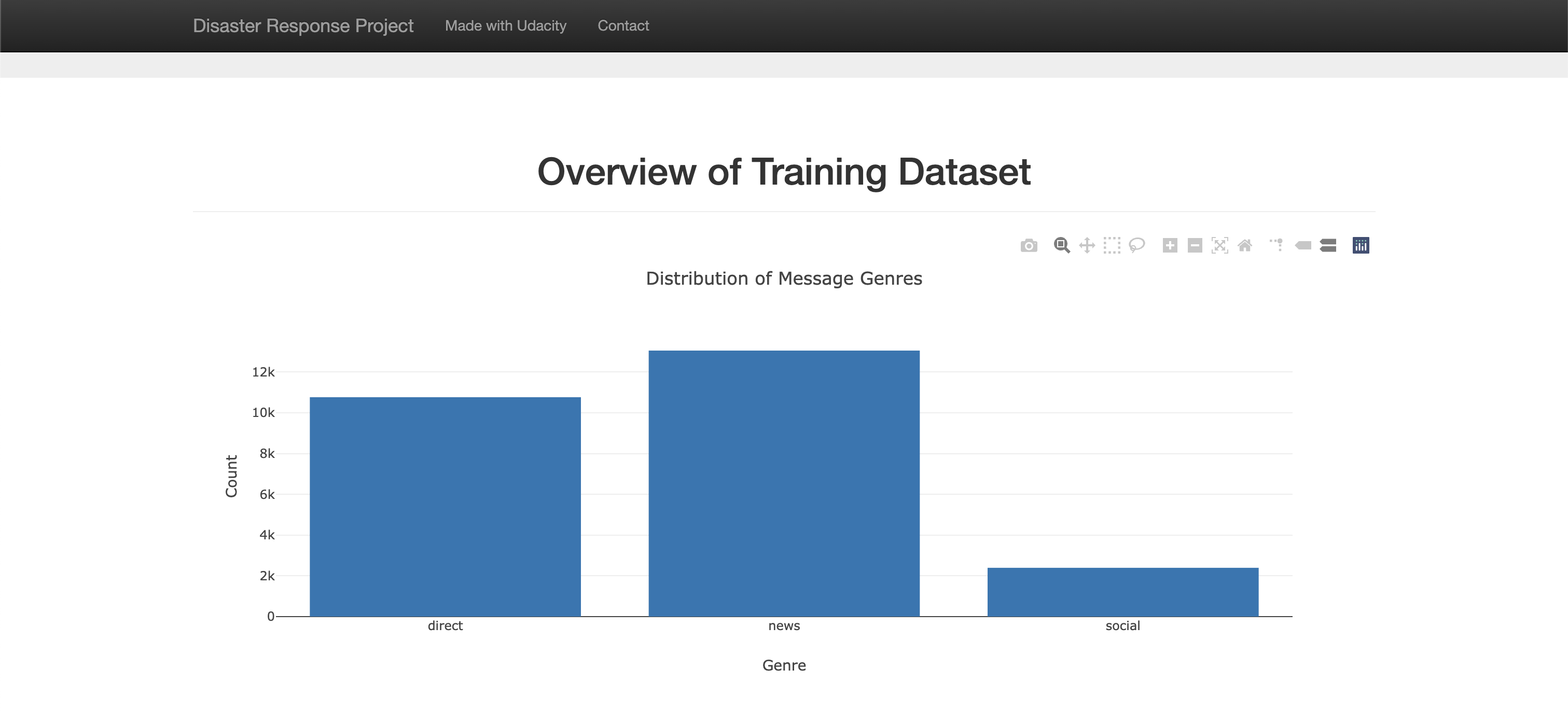The image size is (1568, 711).
Task: Open the Made with Udacity nav item
Action: click(x=505, y=25)
